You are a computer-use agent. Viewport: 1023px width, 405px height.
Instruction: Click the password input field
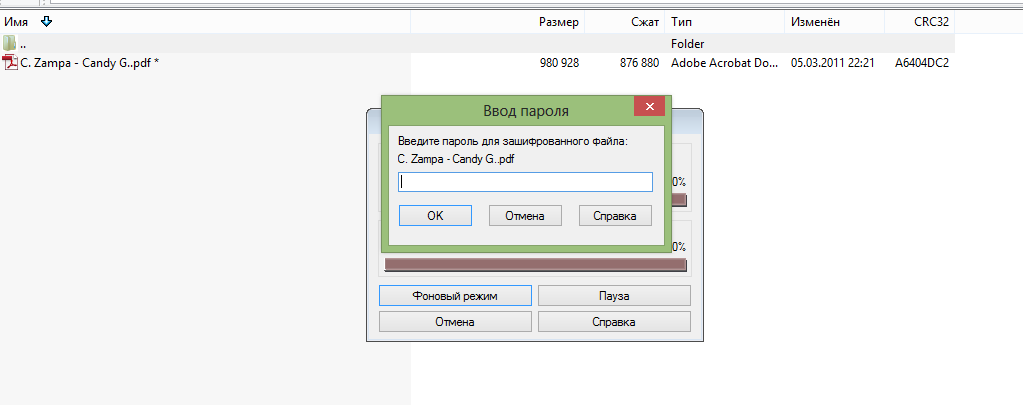[525, 182]
